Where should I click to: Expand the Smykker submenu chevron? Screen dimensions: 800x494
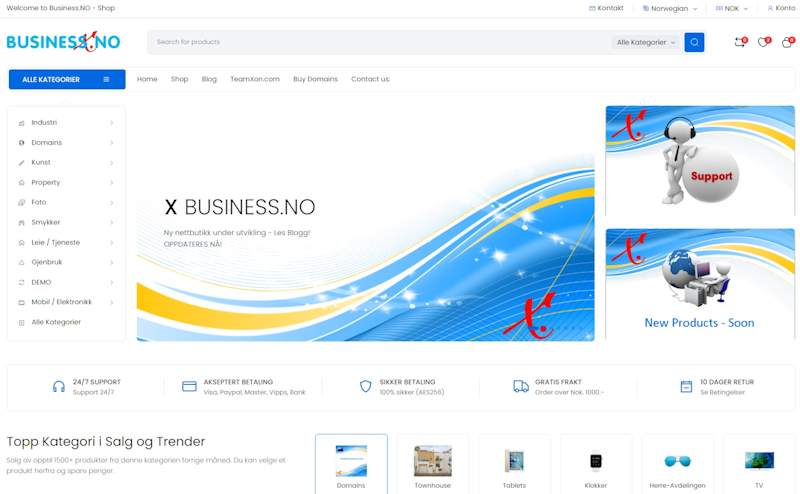111,223
